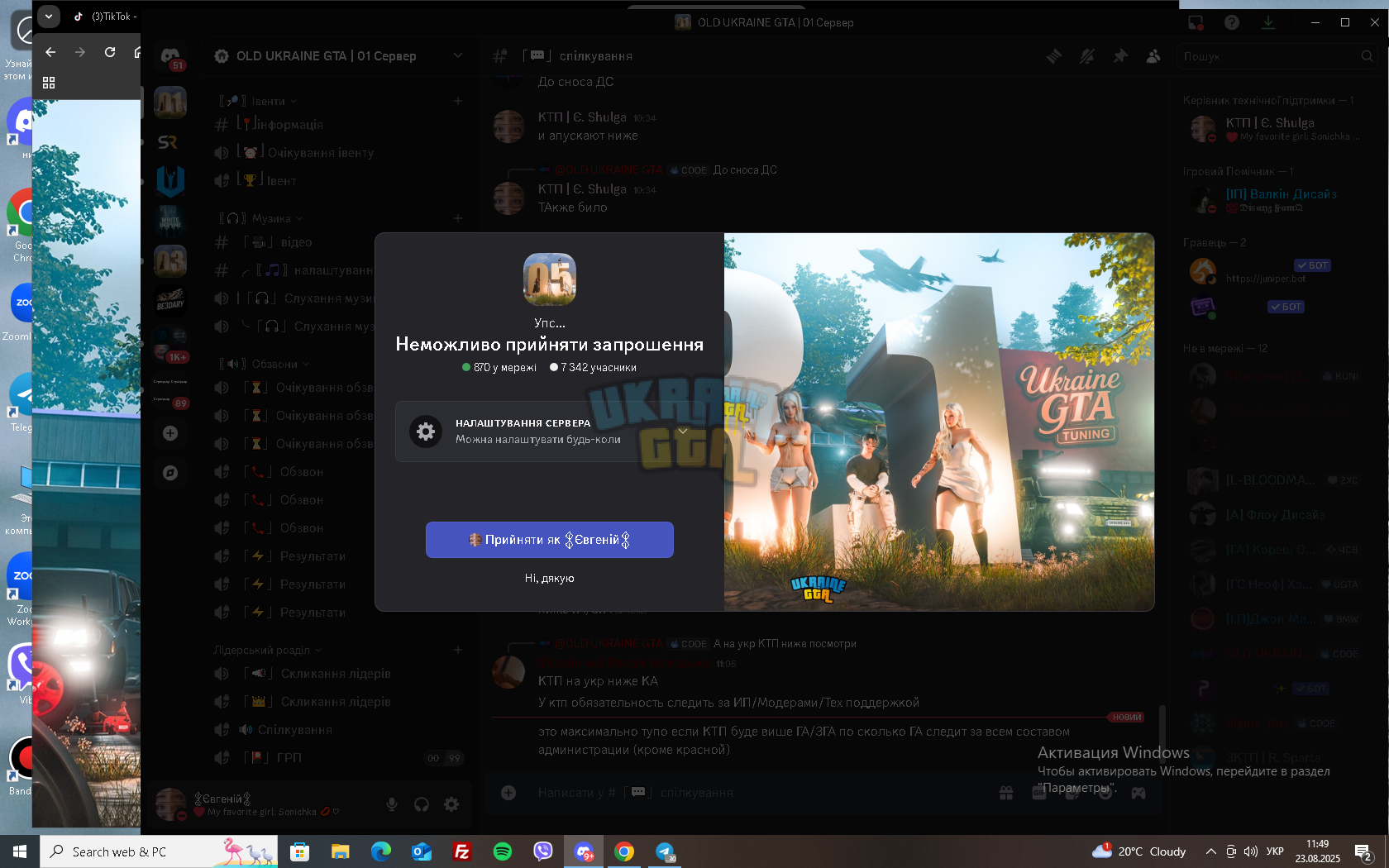Open the Windows notification center

[x=1363, y=851]
